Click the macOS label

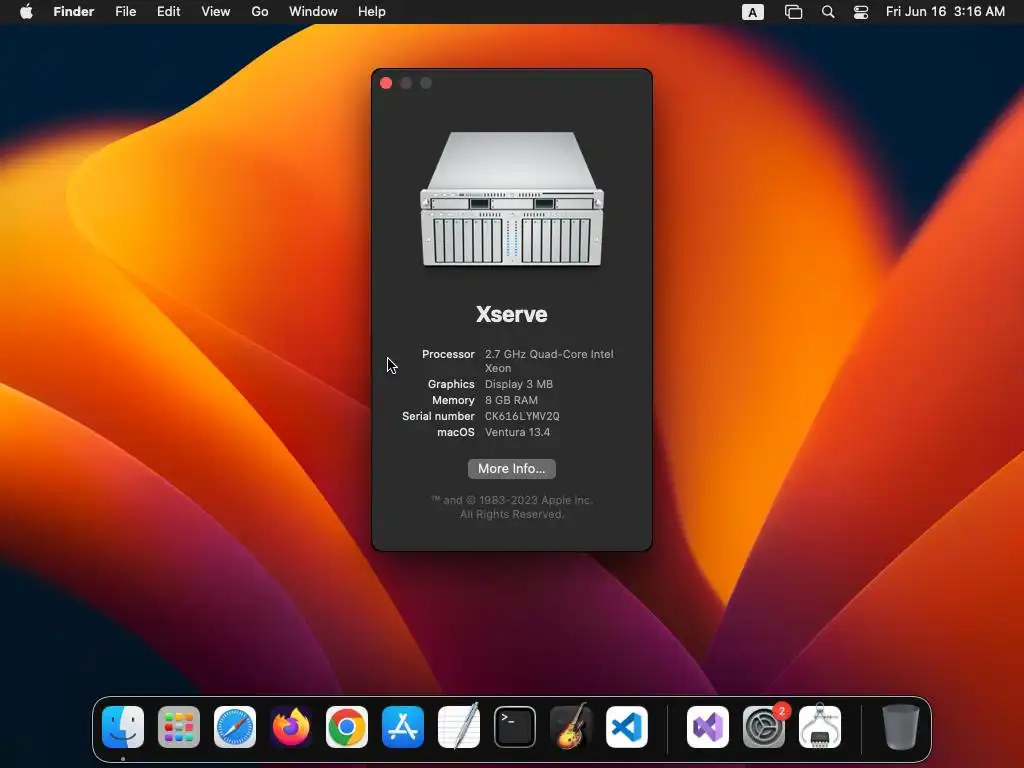456,432
